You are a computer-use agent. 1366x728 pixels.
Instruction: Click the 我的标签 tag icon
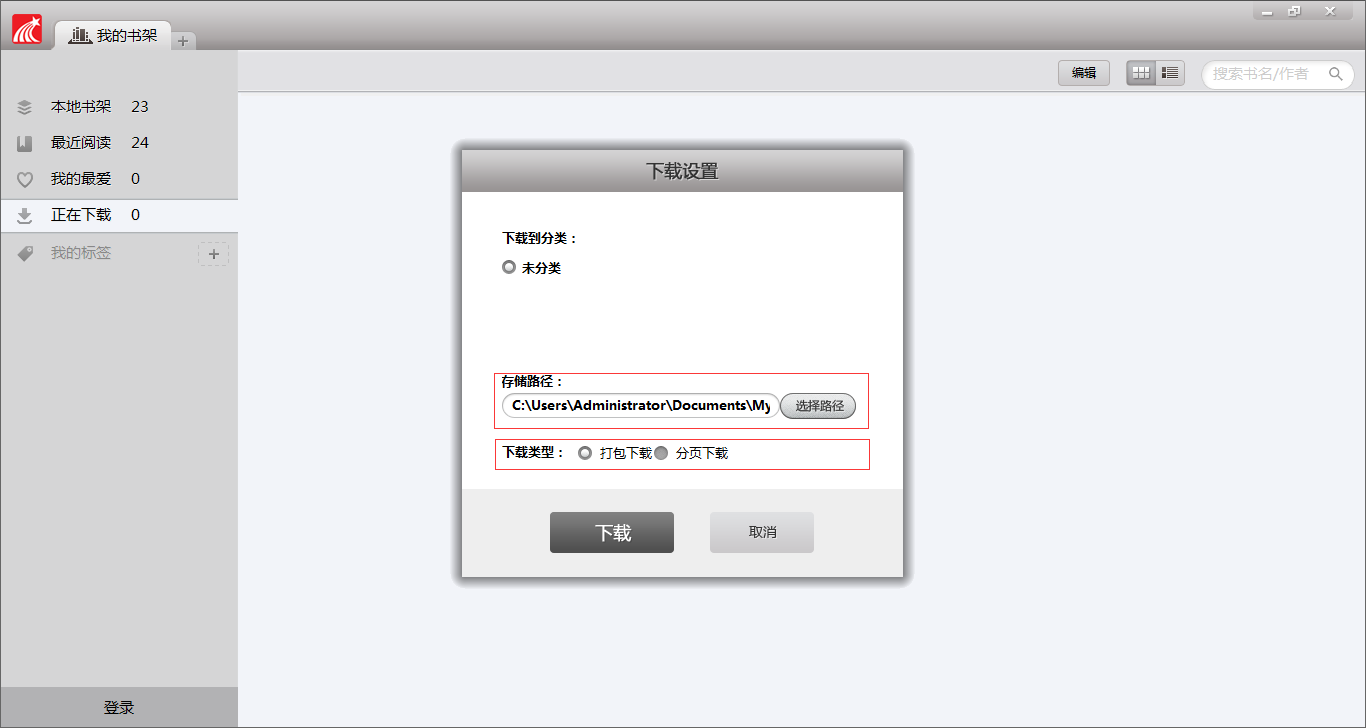tap(25, 254)
